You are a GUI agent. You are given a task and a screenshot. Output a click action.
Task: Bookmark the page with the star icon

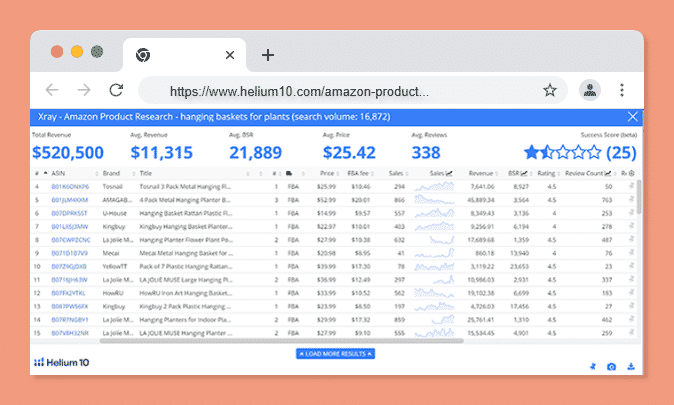[x=550, y=90]
